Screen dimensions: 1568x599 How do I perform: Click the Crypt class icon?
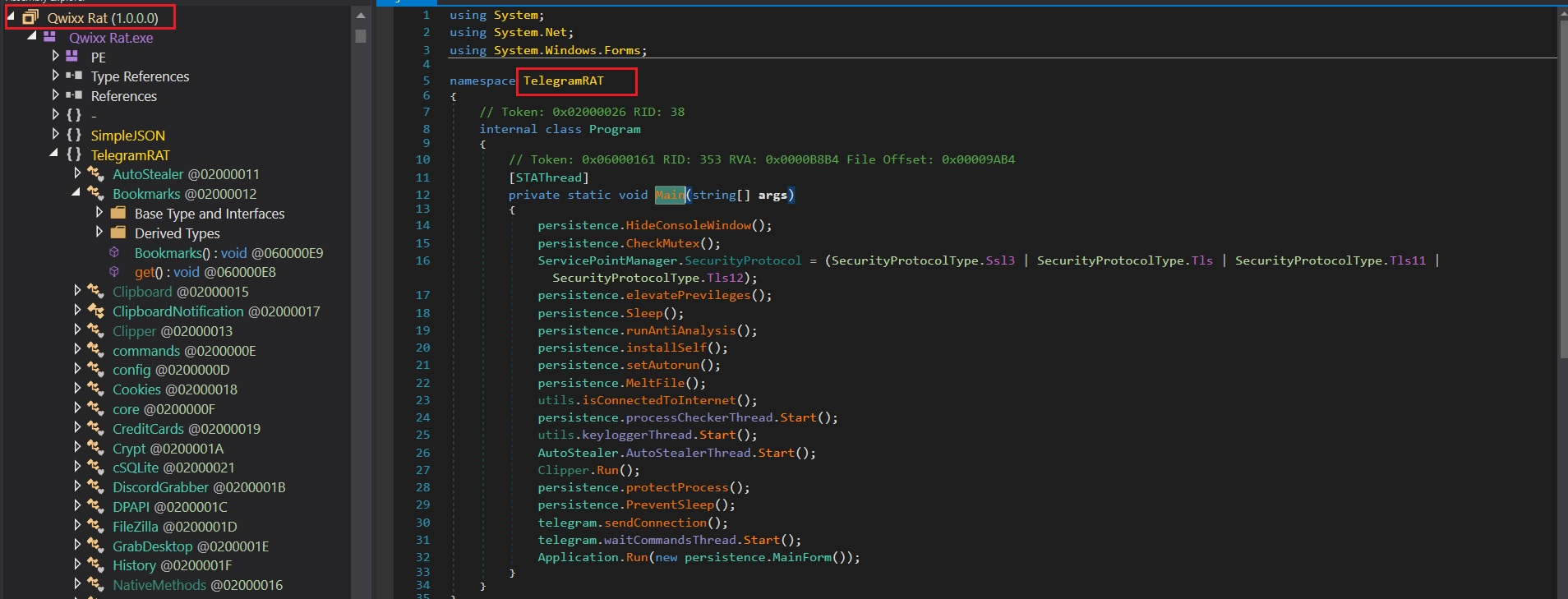[x=95, y=448]
